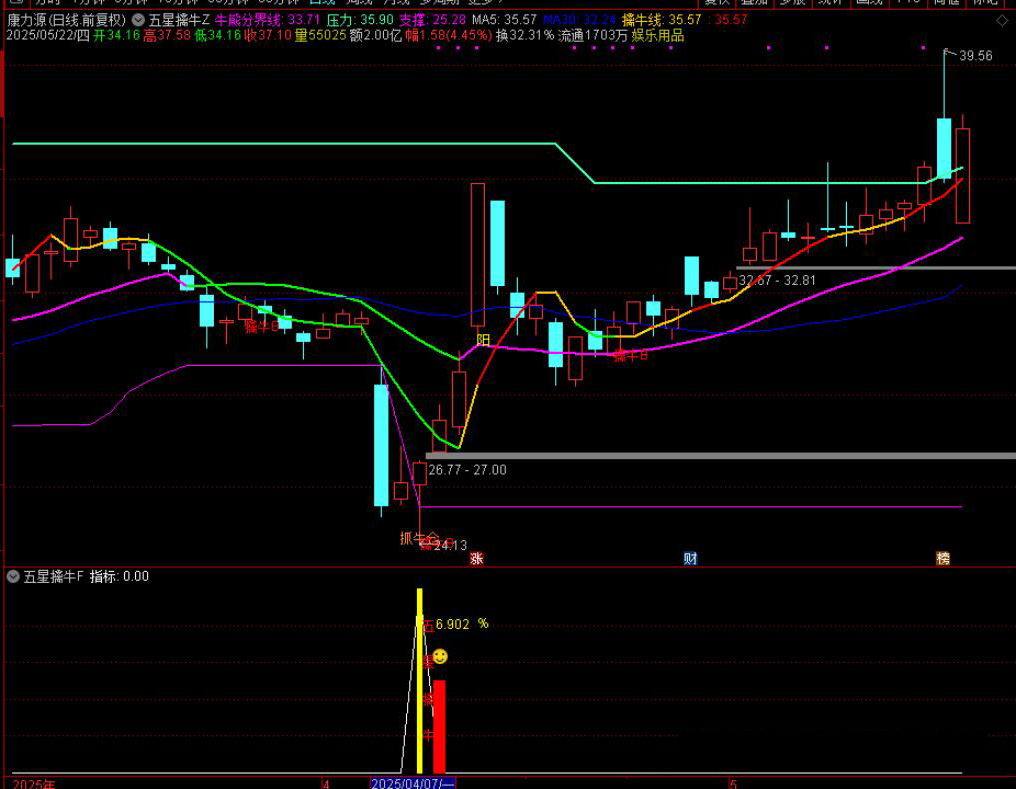The image size is (1016, 789).
Task: Expand the 五星擒牛F sub-indicator arrow
Action: click(x=13, y=576)
